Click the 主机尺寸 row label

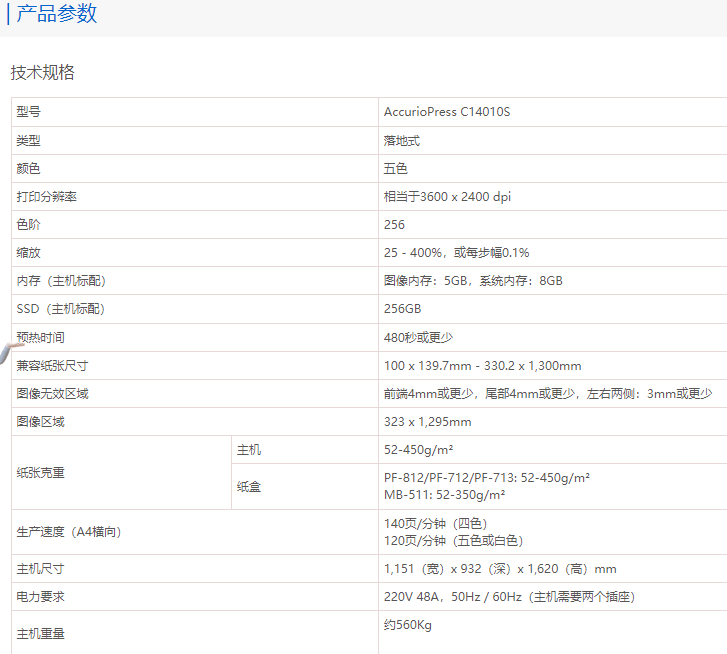40,569
